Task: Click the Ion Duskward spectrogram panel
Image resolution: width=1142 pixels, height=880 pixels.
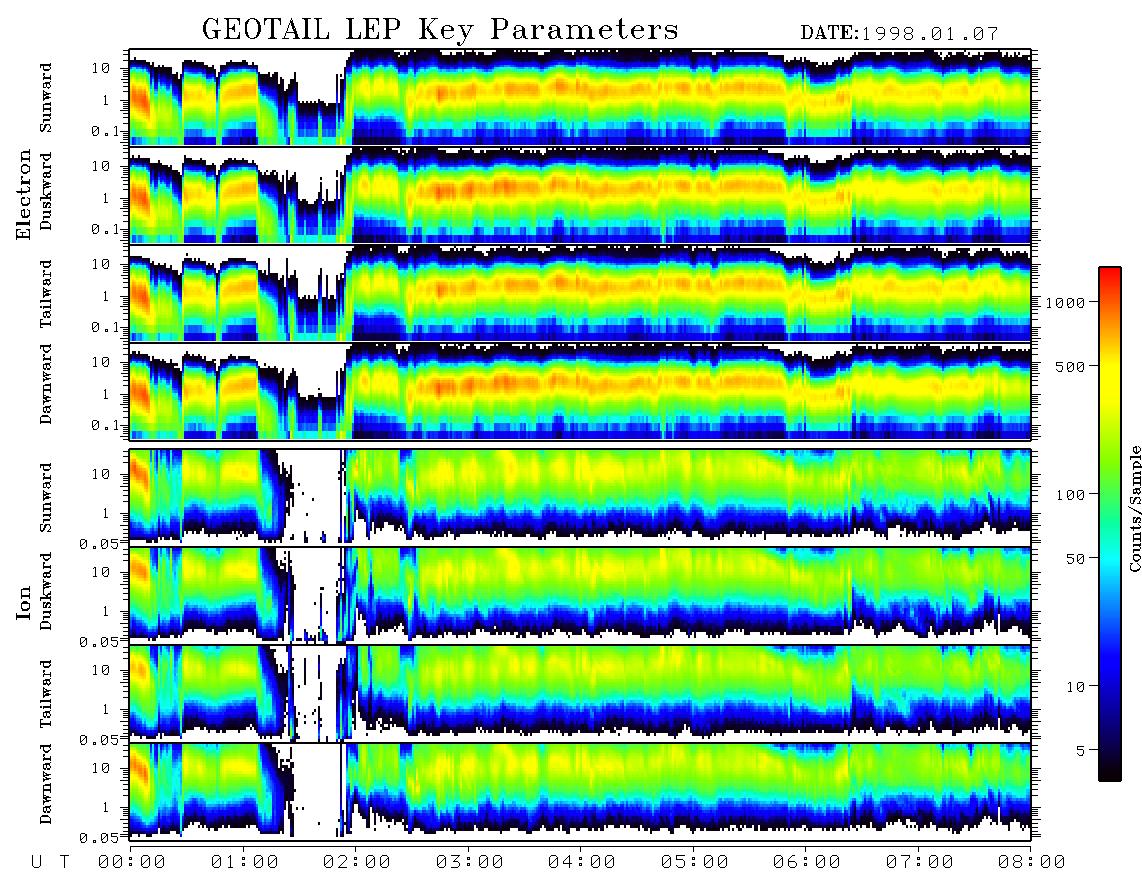Action: click(580, 595)
